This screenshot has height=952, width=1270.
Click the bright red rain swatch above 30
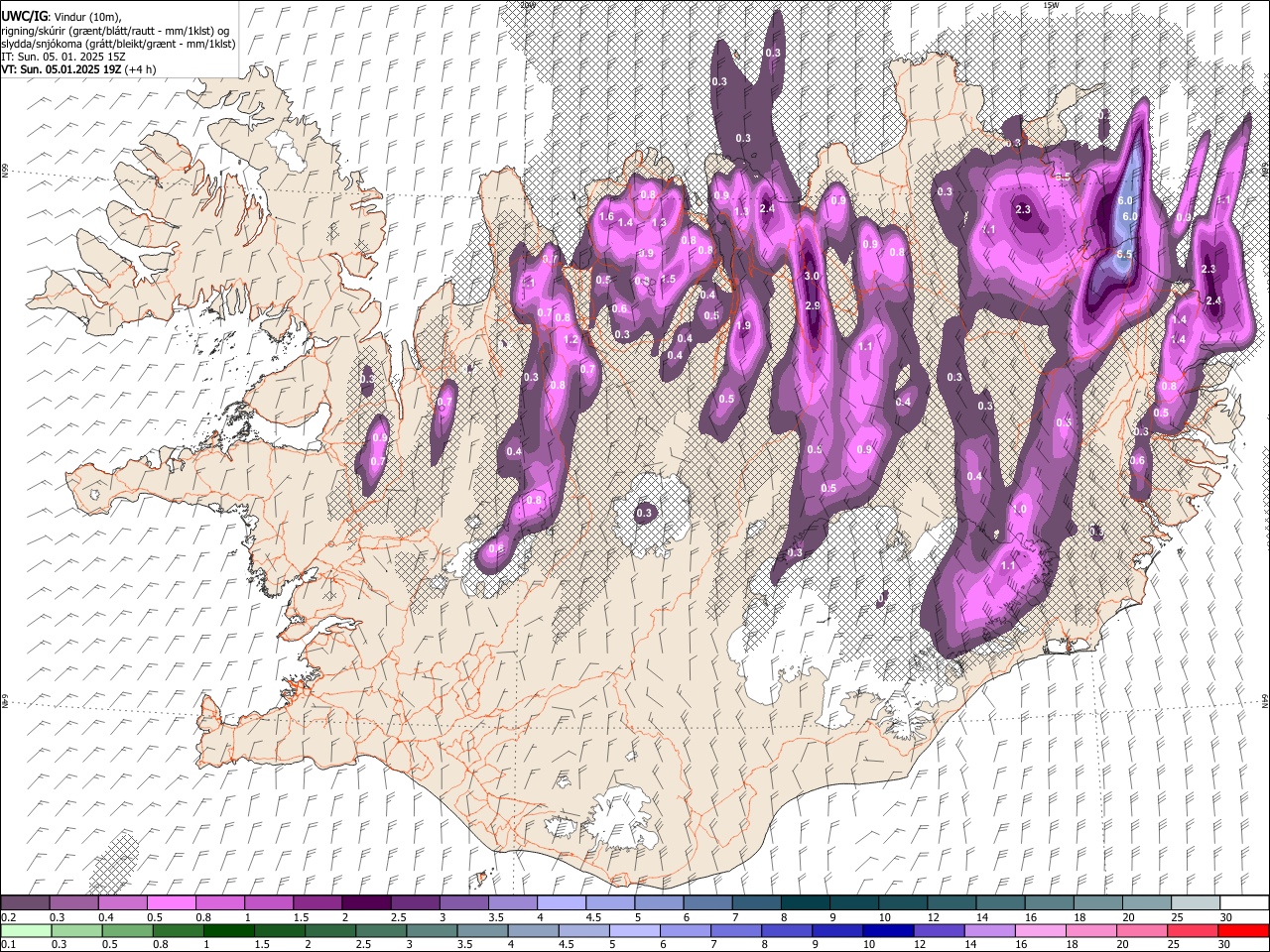pyautogui.click(x=1243, y=930)
